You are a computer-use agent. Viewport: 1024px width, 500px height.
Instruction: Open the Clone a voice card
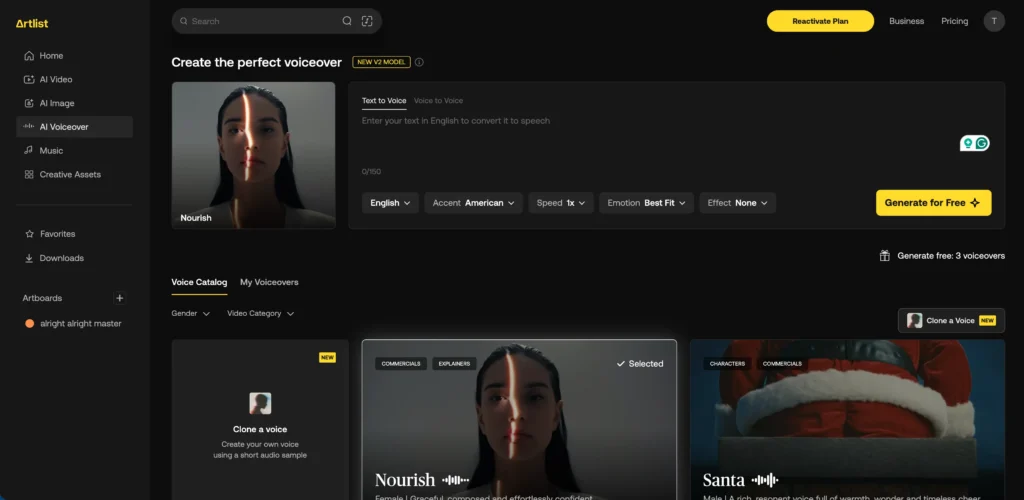coord(260,420)
